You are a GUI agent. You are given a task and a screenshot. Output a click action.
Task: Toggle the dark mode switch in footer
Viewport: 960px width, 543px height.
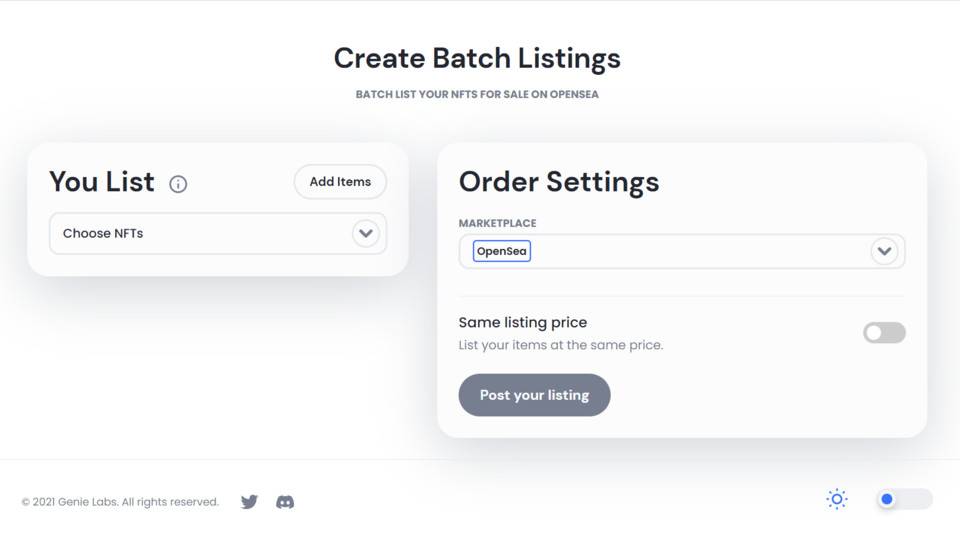point(905,499)
